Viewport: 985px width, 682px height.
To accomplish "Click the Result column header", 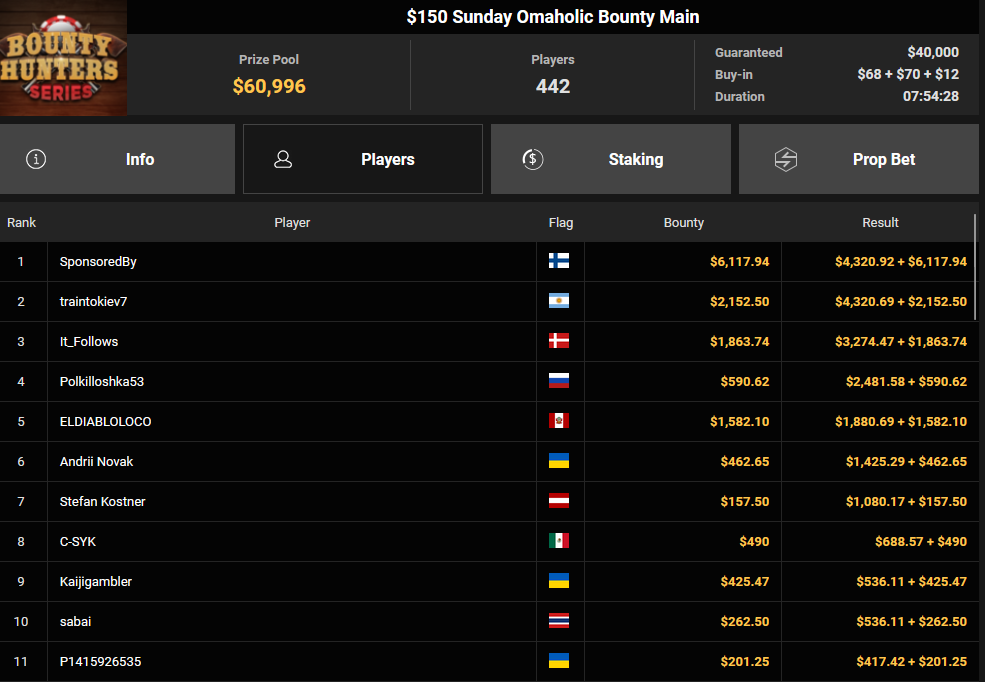I will [x=880, y=222].
